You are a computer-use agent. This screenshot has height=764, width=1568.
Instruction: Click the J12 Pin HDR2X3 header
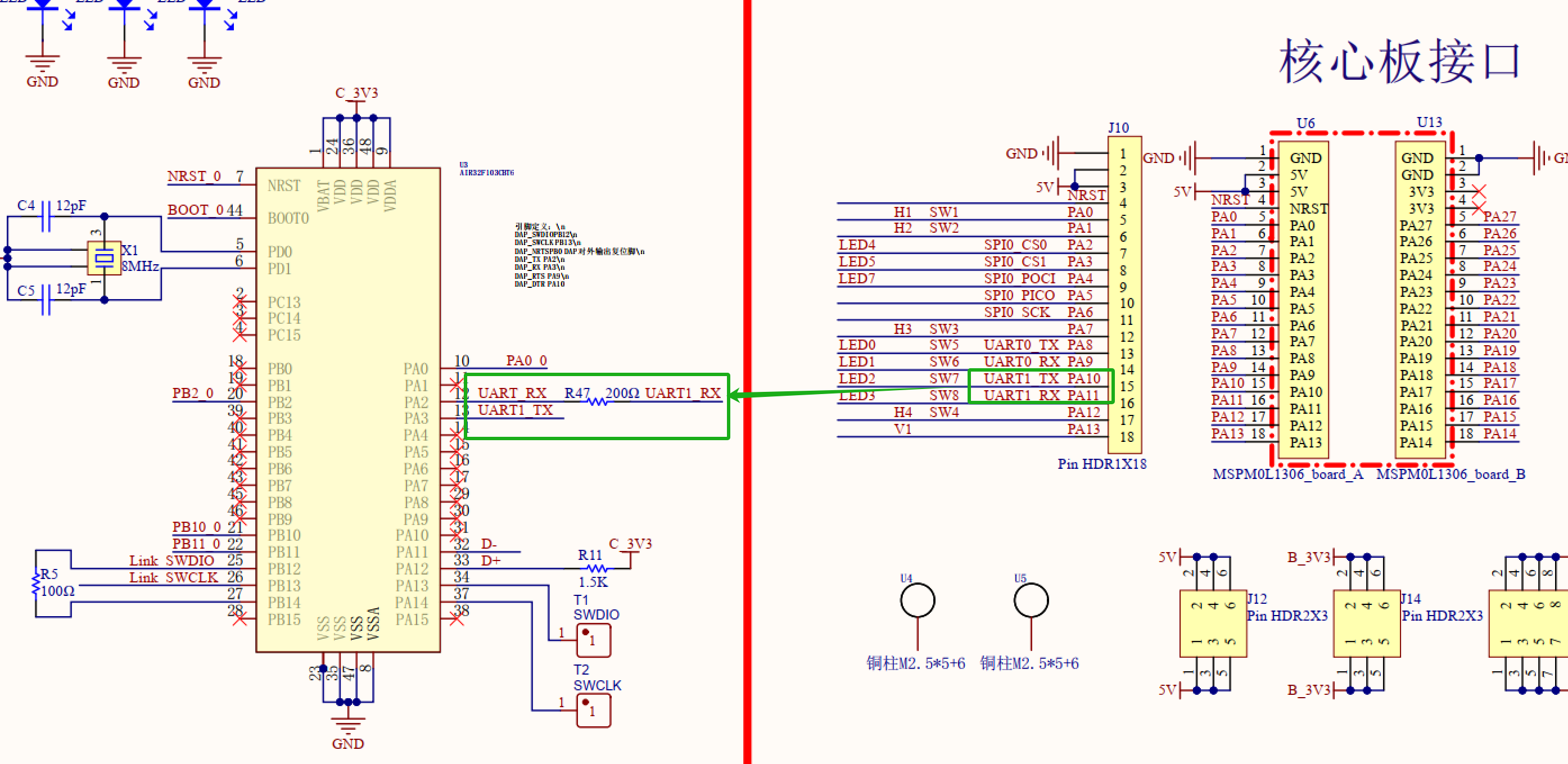[1213, 623]
